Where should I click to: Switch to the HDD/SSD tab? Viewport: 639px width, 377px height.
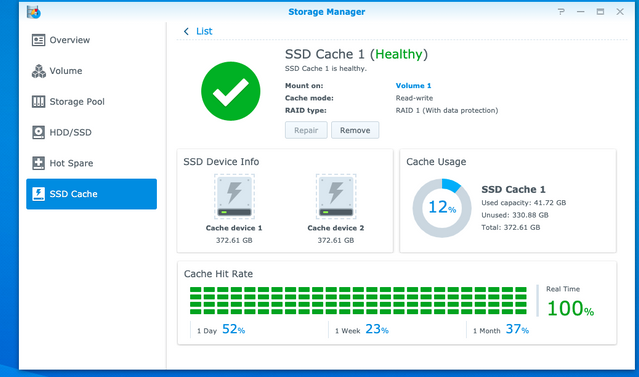91,132
